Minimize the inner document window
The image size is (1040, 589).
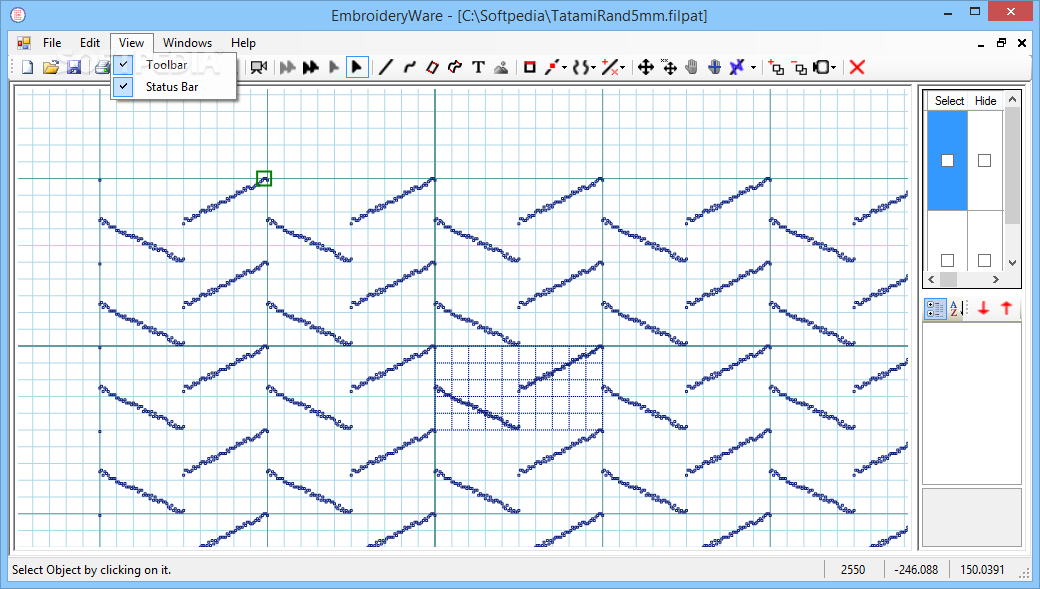981,43
